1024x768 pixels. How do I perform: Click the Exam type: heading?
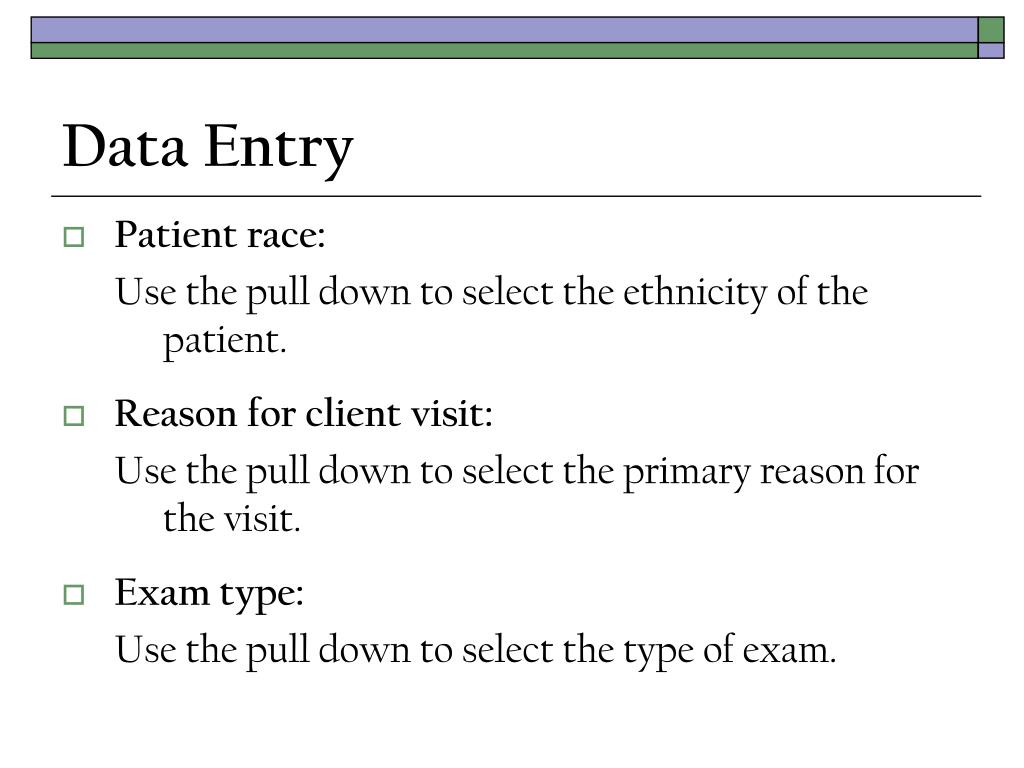click(209, 594)
